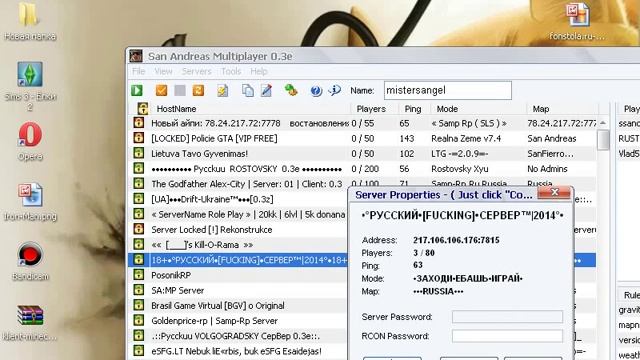Click the ЗАХОДИ-ЕБАШЬ-ИГРАЙ mode value
The image size is (640, 360).
tap(468, 278)
